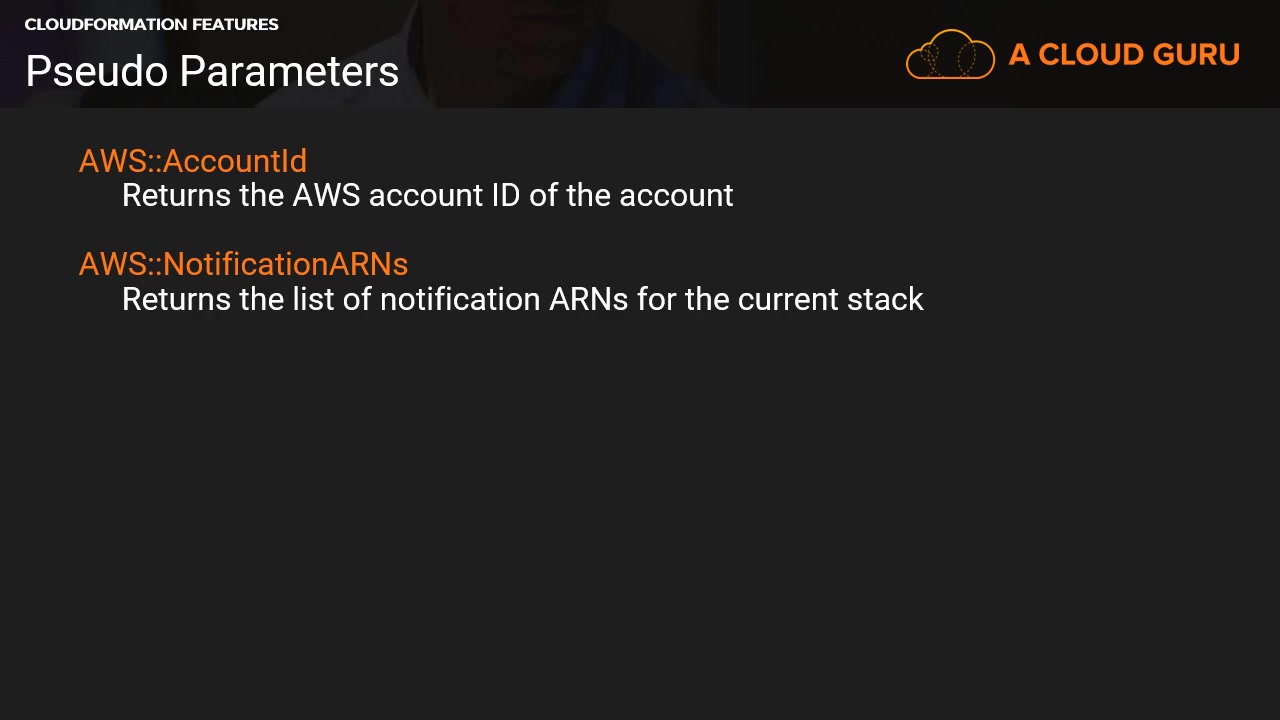The width and height of the screenshot is (1280, 720).
Task: Select the AWS::AccountId heading
Action: (193, 161)
